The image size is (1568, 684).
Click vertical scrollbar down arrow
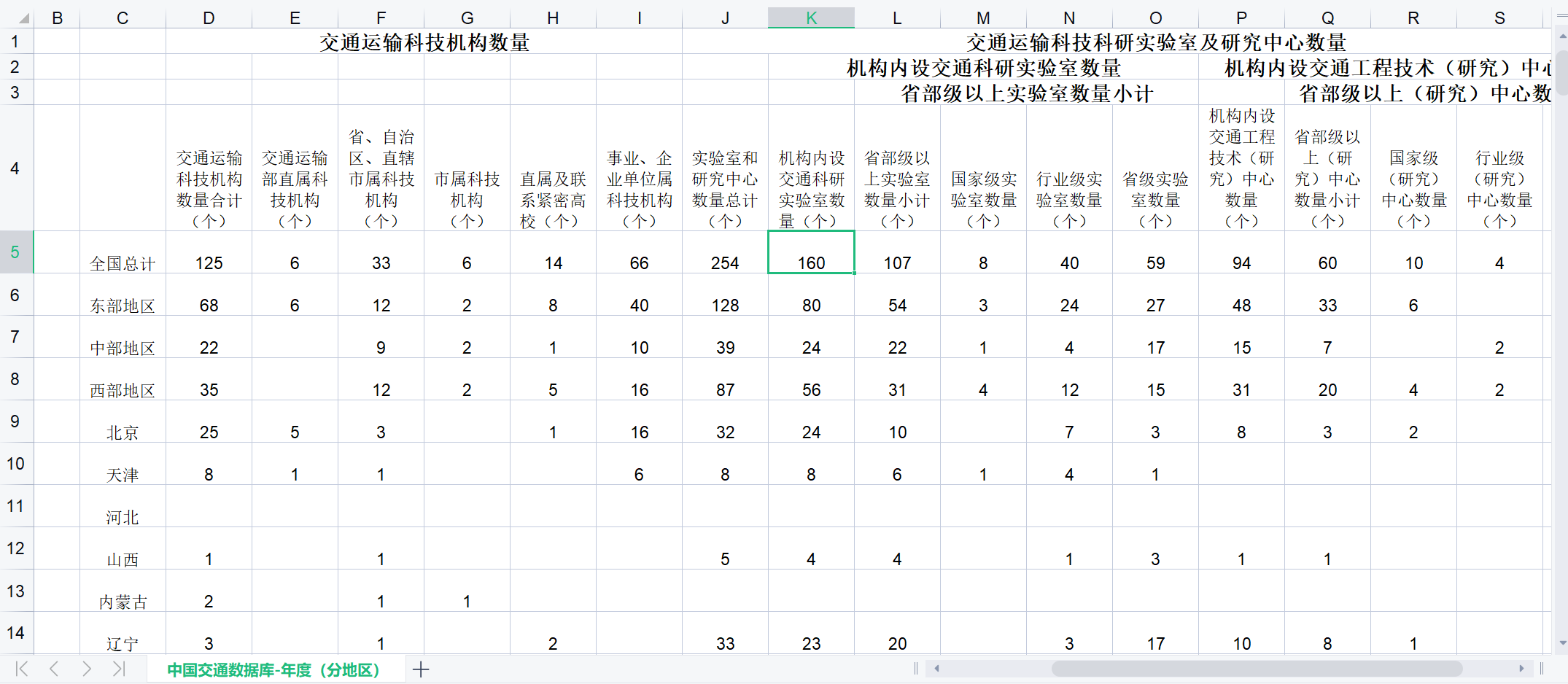coord(1561,643)
